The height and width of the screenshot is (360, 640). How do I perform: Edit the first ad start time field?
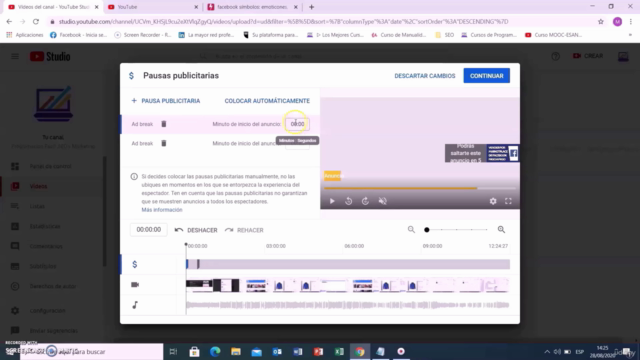pyautogui.click(x=297, y=124)
